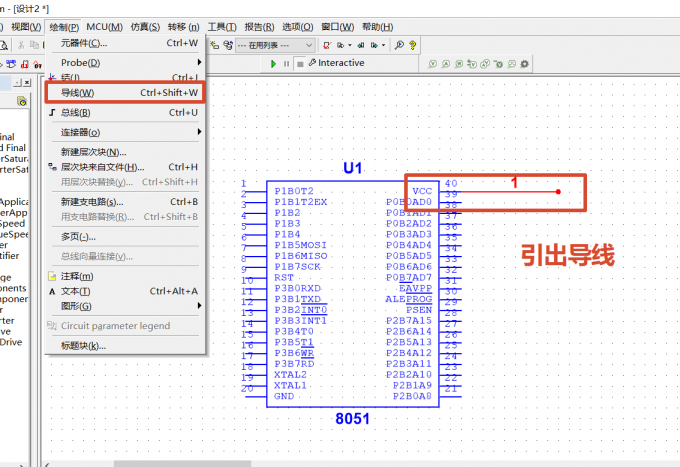Select 总线 (Bus) menu entry
Image resolution: width=680 pixels, height=467 pixels.
point(125,113)
